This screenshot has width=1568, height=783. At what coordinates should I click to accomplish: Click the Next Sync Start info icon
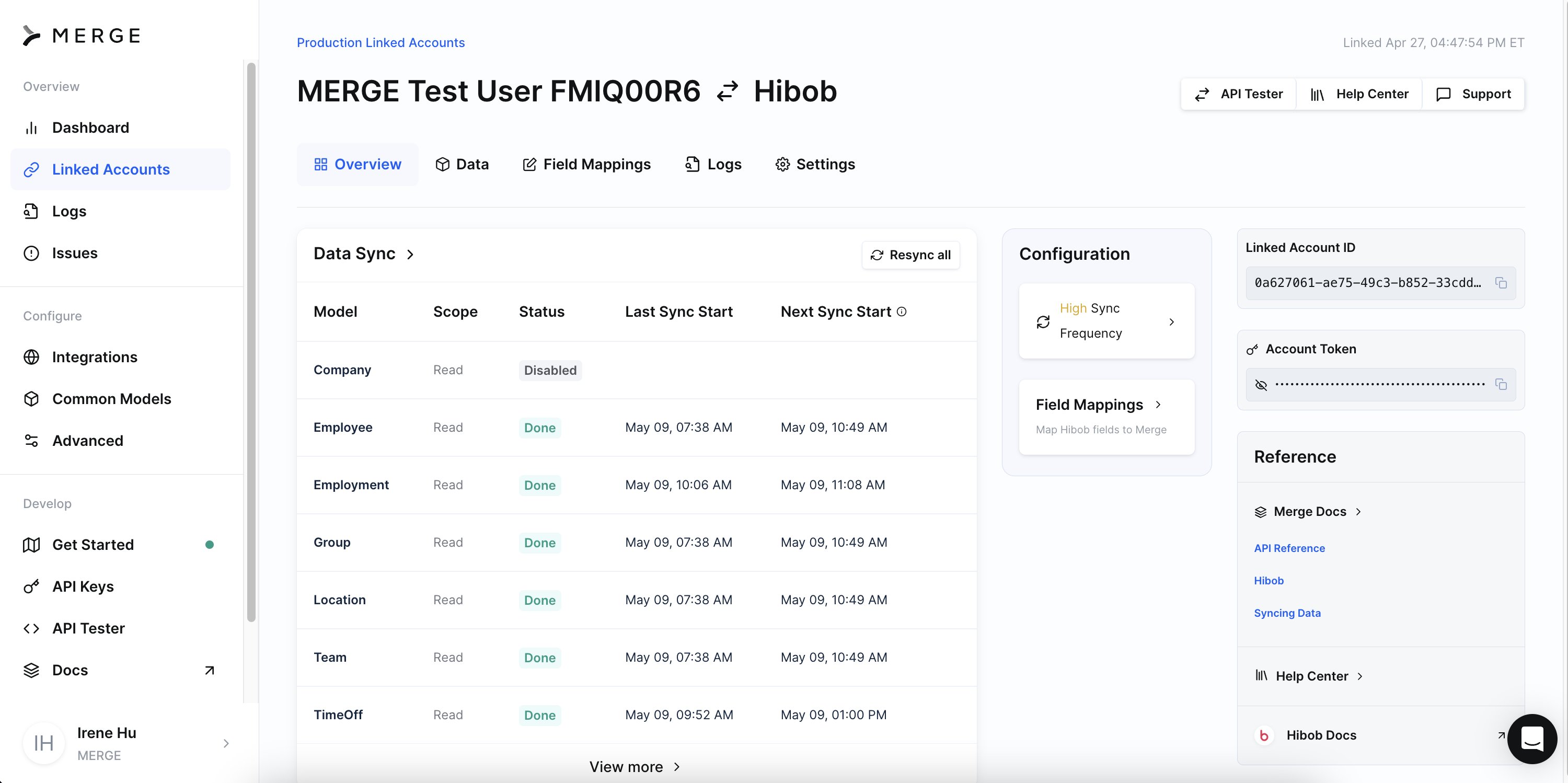(x=902, y=312)
